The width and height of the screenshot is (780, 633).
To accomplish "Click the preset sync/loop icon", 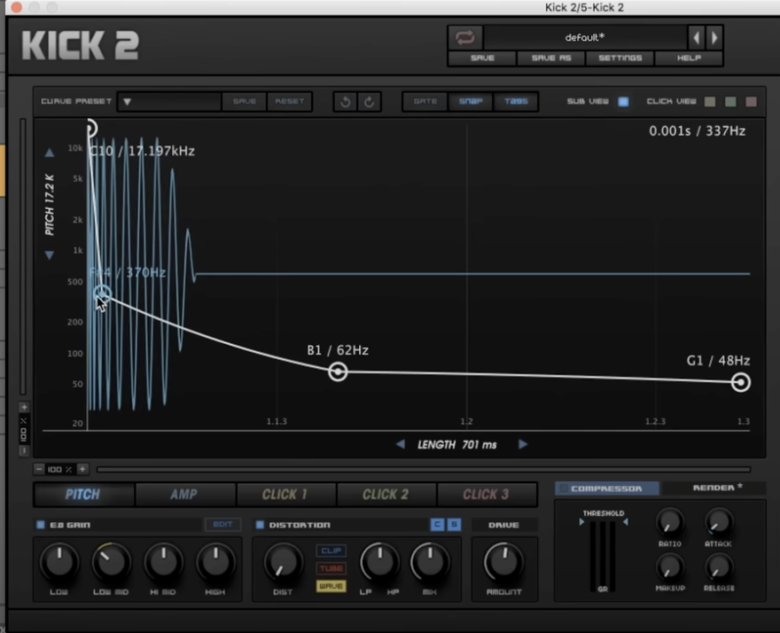I will 465,37.
